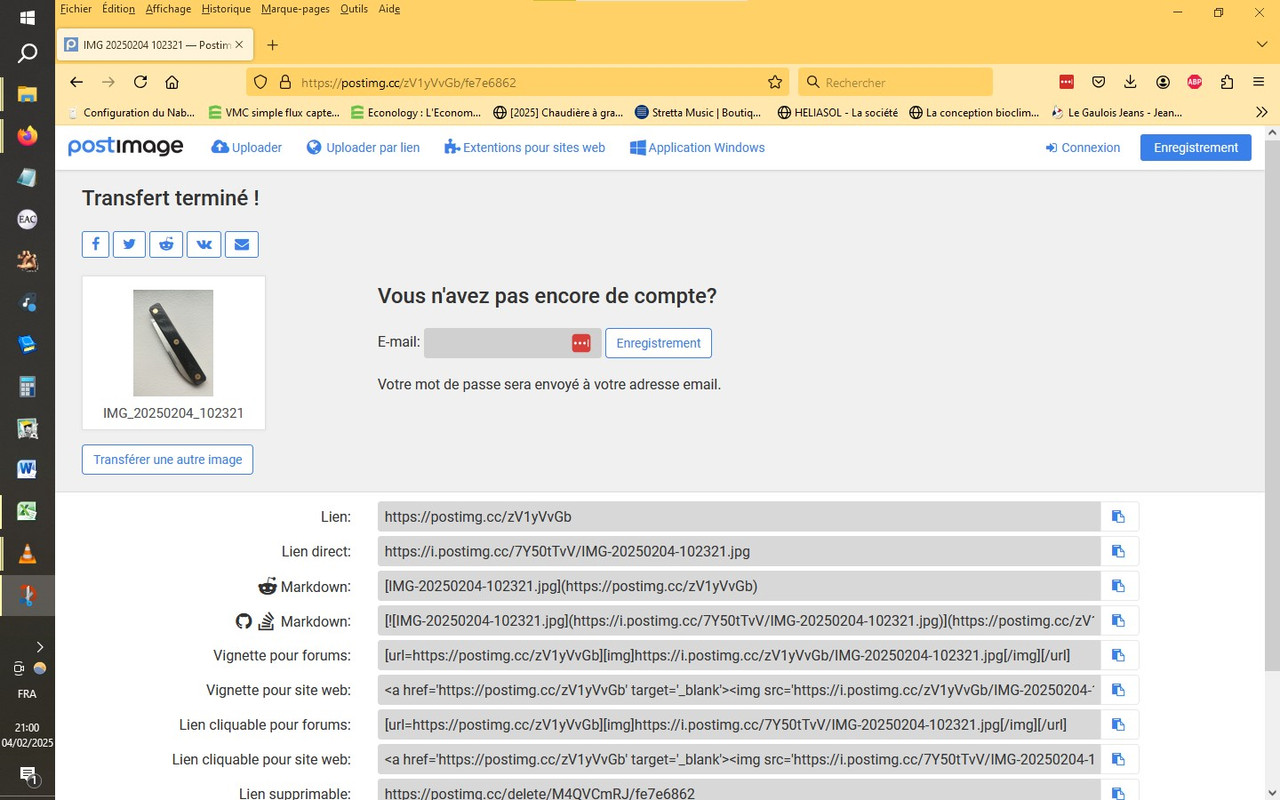1280x800 pixels.
Task: Share the image on Facebook
Action: coord(95,244)
